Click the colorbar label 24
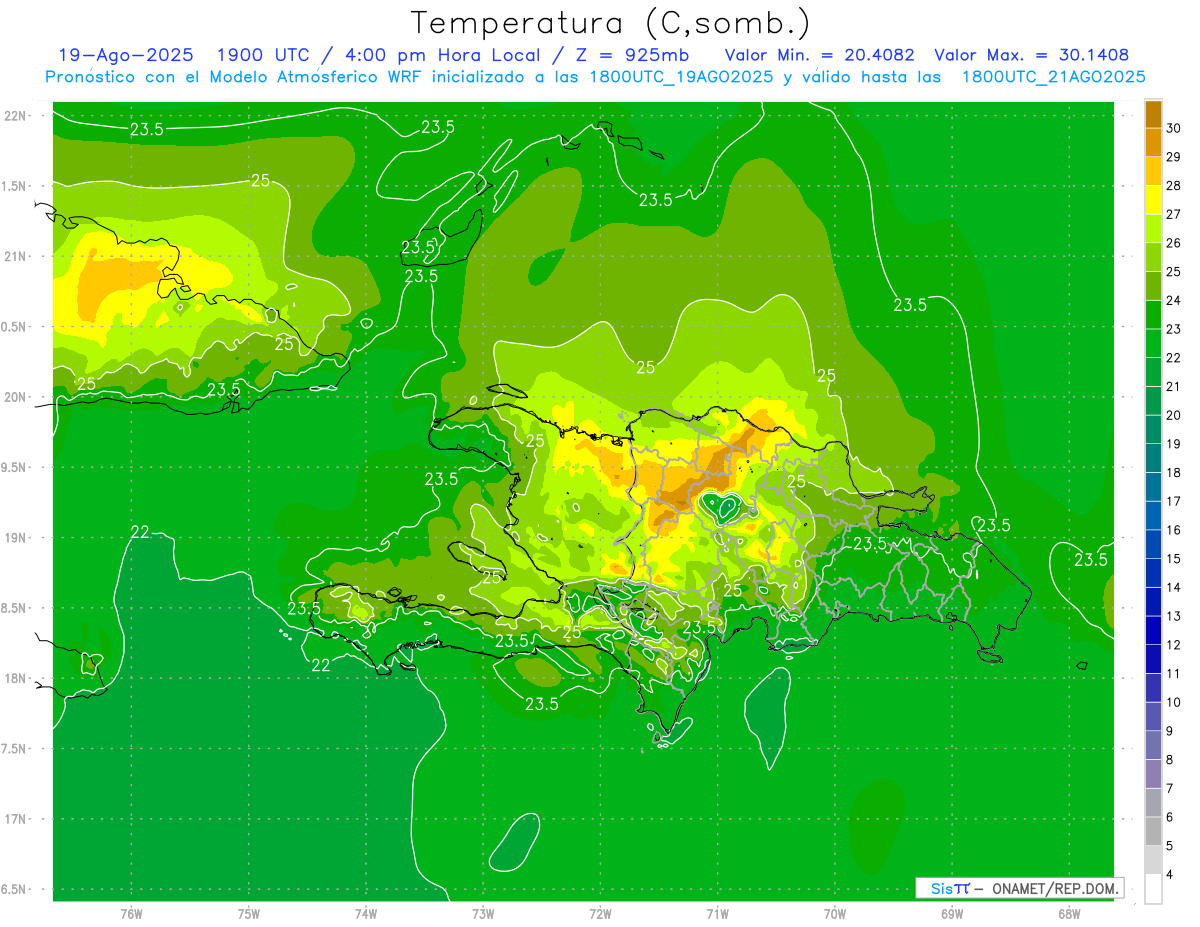This screenshot has height=927, width=1200. coord(1174,301)
